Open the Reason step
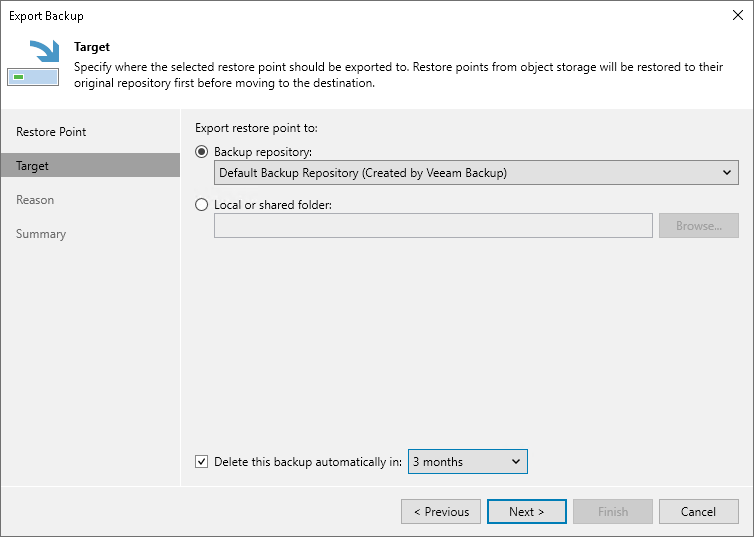 click(35, 200)
